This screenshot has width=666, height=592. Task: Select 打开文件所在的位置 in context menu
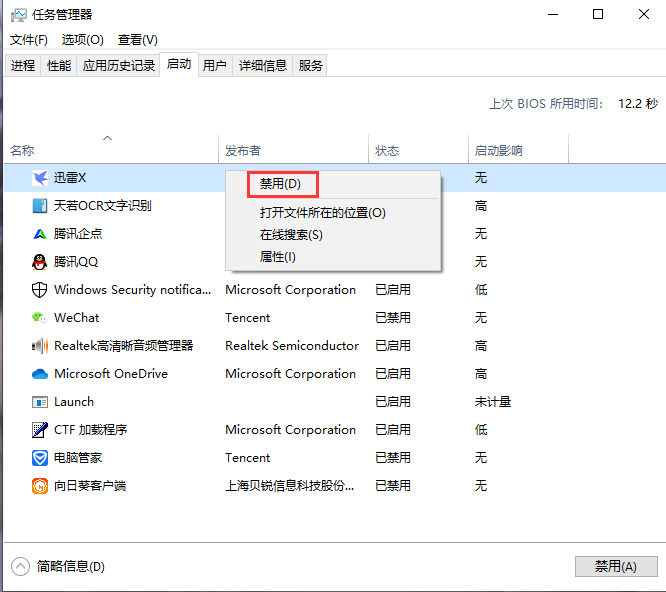(x=322, y=213)
